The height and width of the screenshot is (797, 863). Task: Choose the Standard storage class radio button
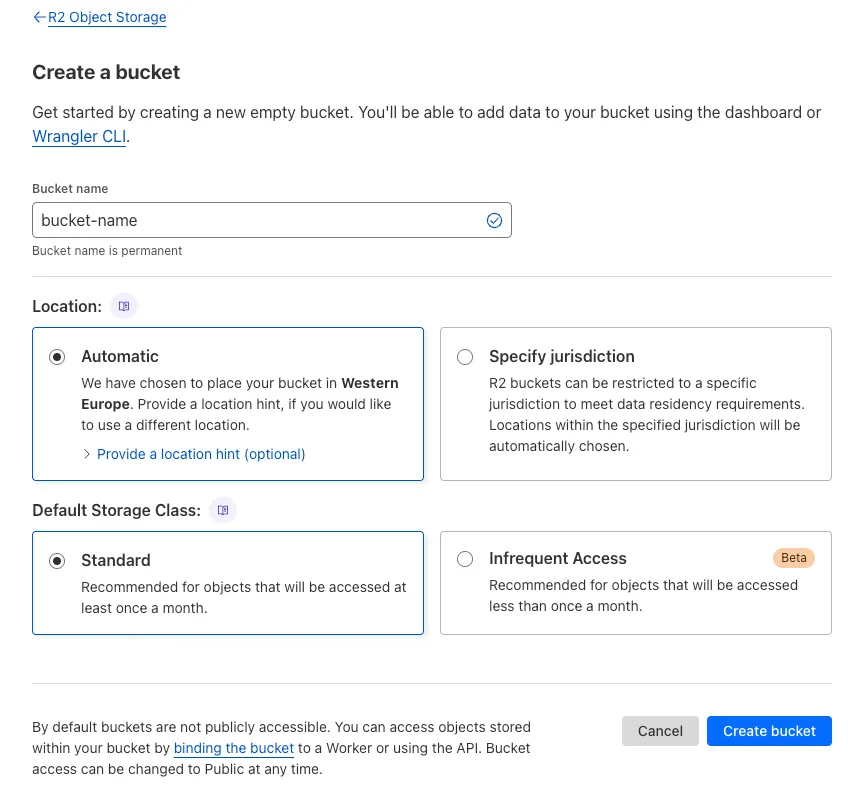[58, 561]
